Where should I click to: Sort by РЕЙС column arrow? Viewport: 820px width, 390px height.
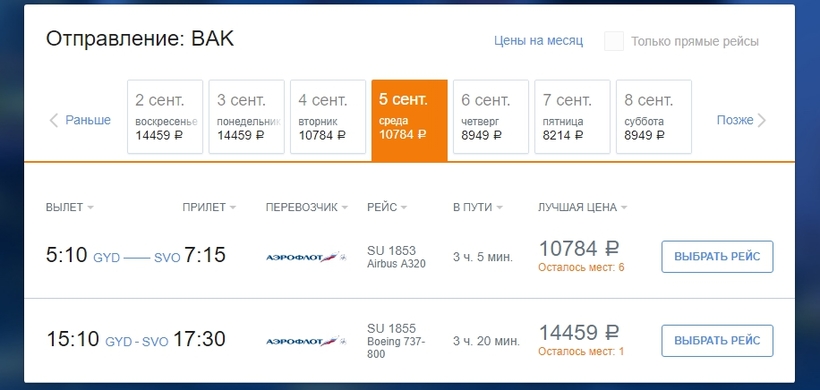pos(404,208)
